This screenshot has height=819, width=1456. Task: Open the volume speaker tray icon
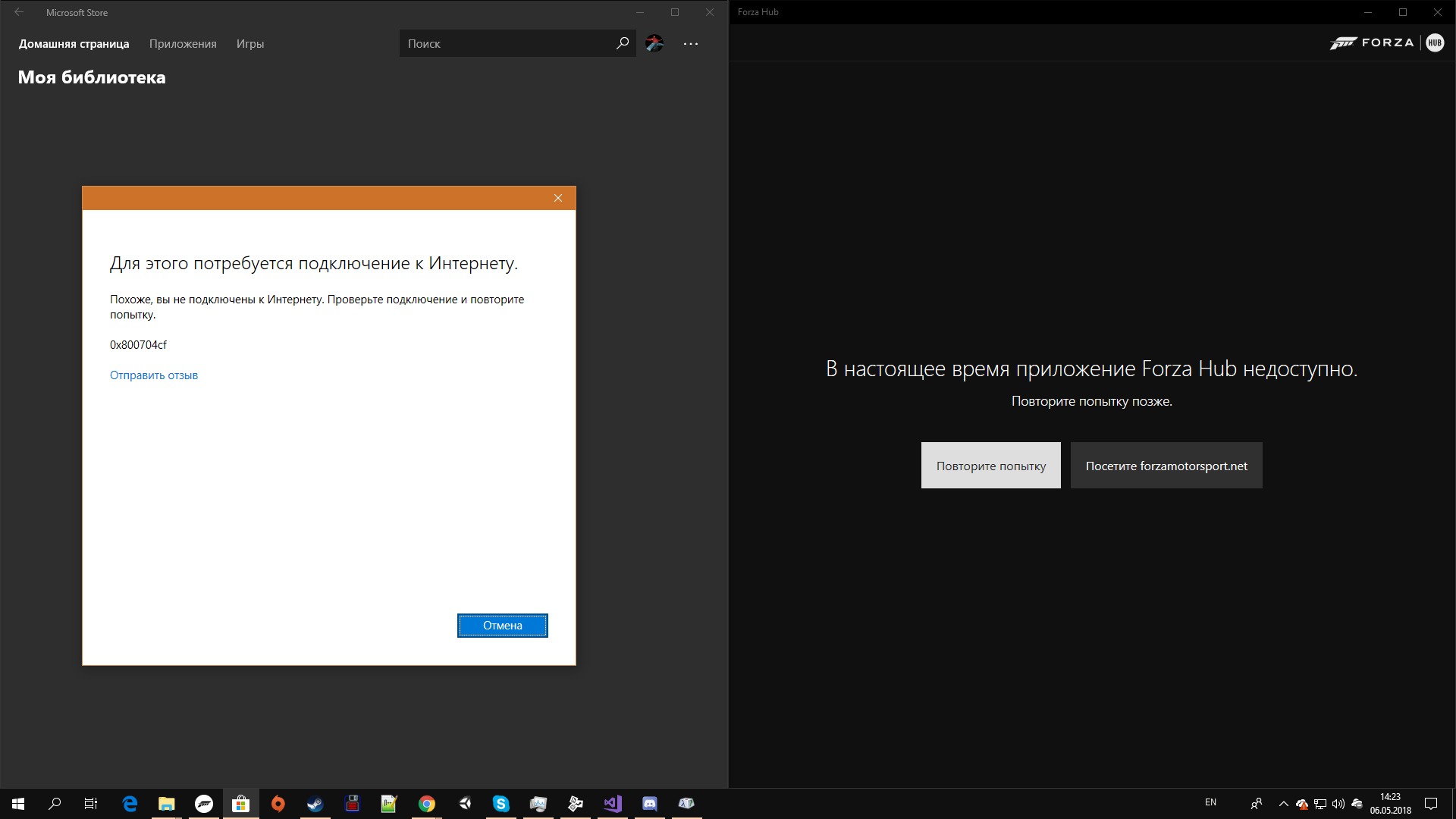(x=1338, y=804)
